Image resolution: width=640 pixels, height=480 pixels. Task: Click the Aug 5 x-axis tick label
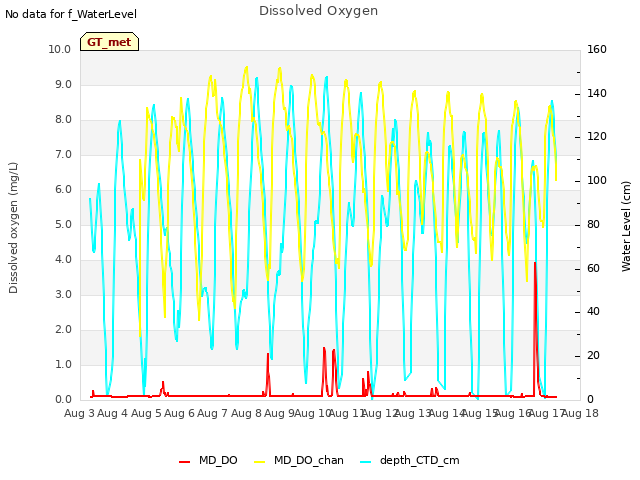pos(146,413)
